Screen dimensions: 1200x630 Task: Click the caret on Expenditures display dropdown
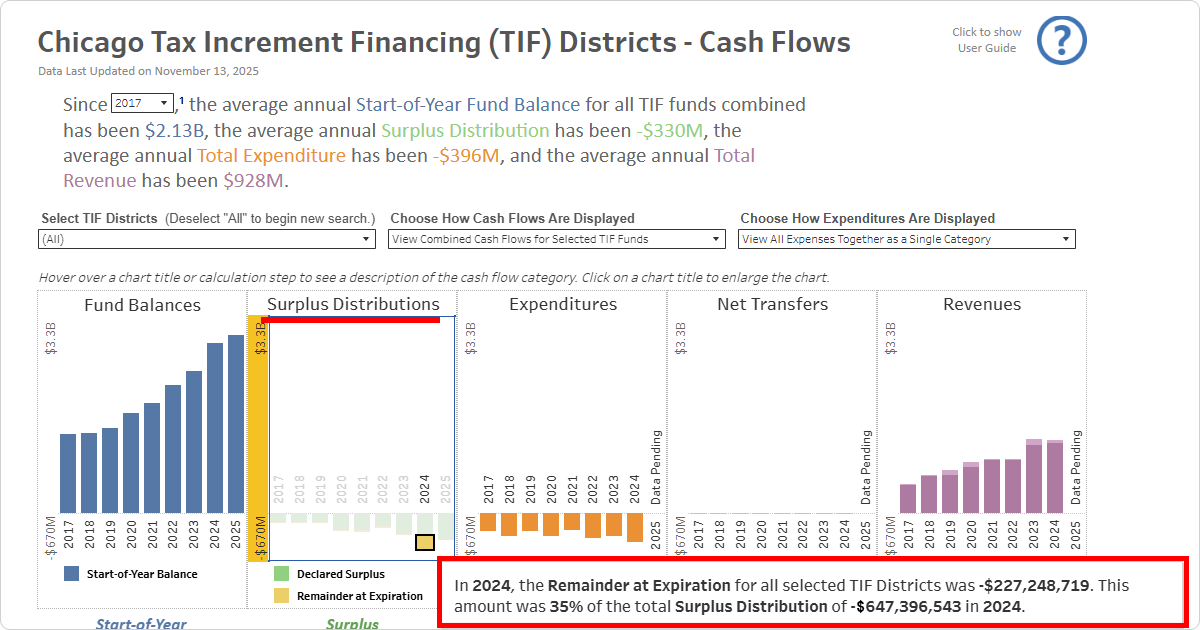click(1066, 238)
